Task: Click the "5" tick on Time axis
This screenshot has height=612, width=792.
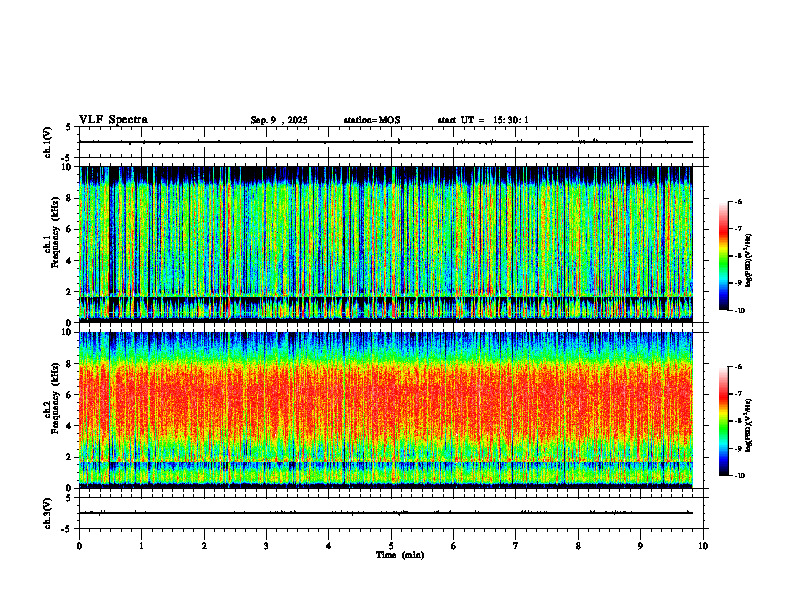Action: (391, 546)
